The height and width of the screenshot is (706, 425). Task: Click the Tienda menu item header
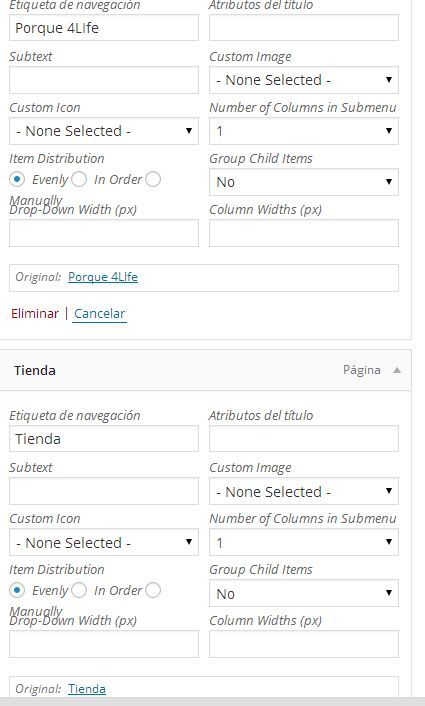point(205,370)
